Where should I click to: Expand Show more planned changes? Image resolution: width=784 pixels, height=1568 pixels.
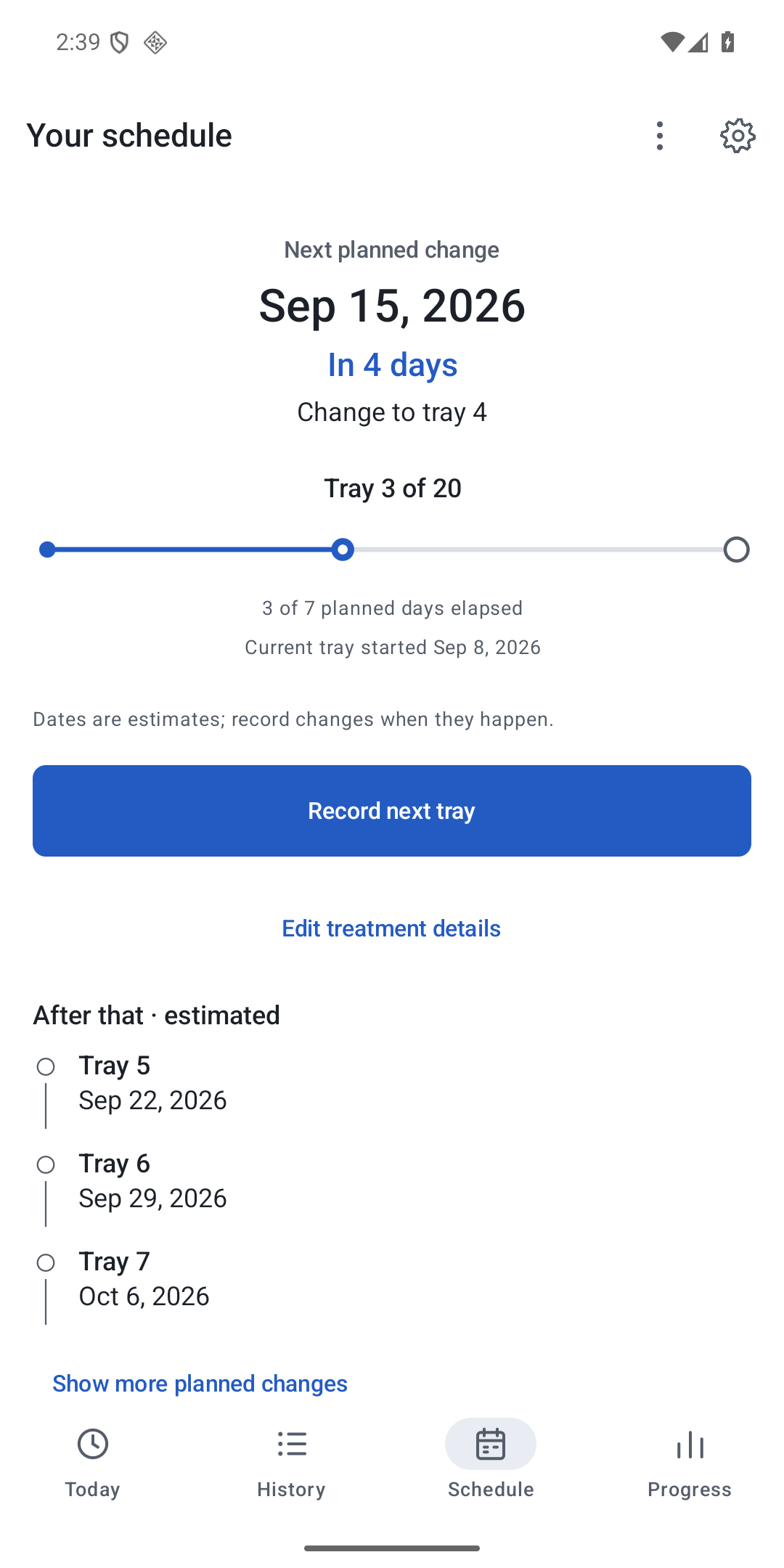(x=200, y=1384)
